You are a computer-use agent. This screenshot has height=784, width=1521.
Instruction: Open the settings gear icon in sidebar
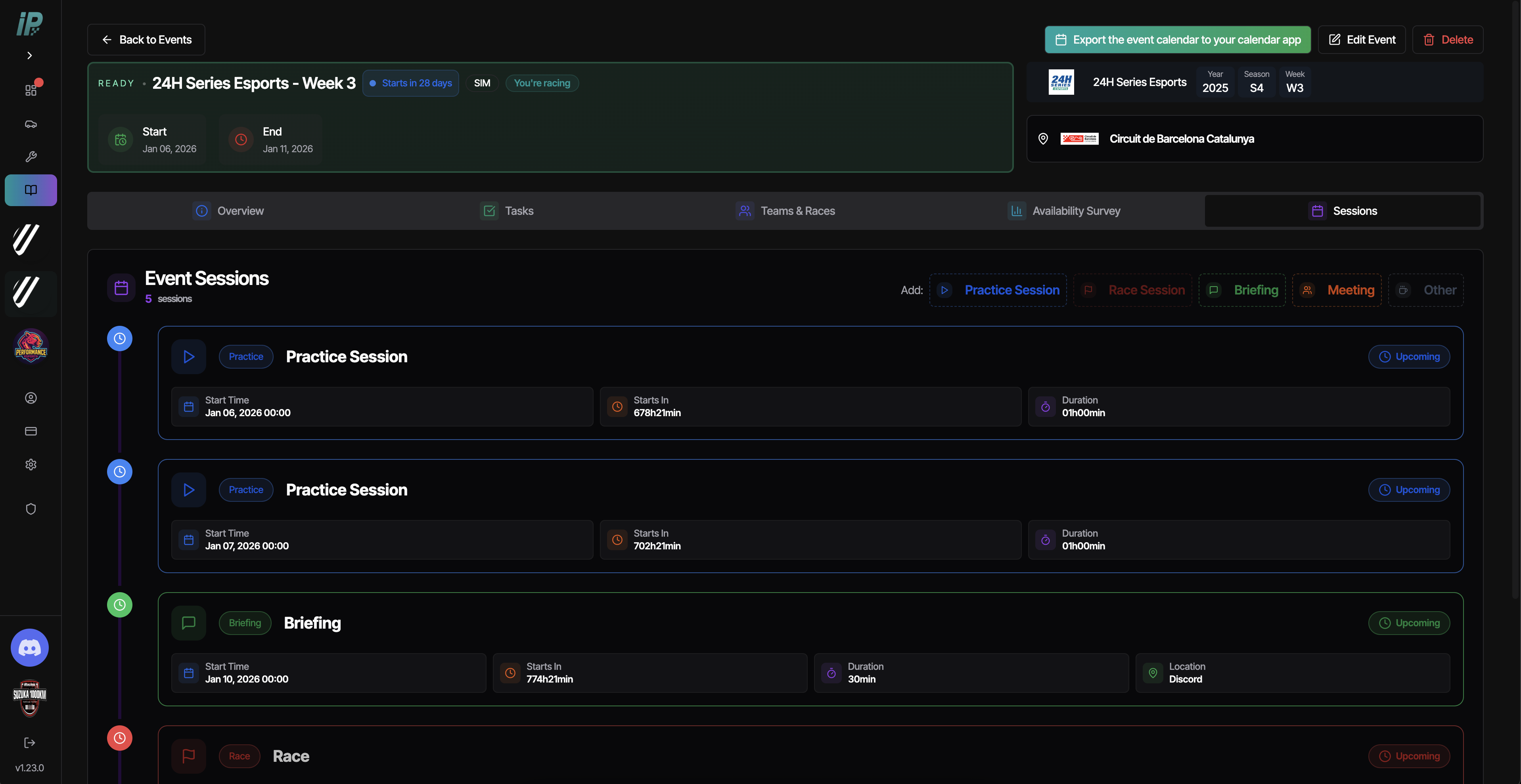coord(31,465)
